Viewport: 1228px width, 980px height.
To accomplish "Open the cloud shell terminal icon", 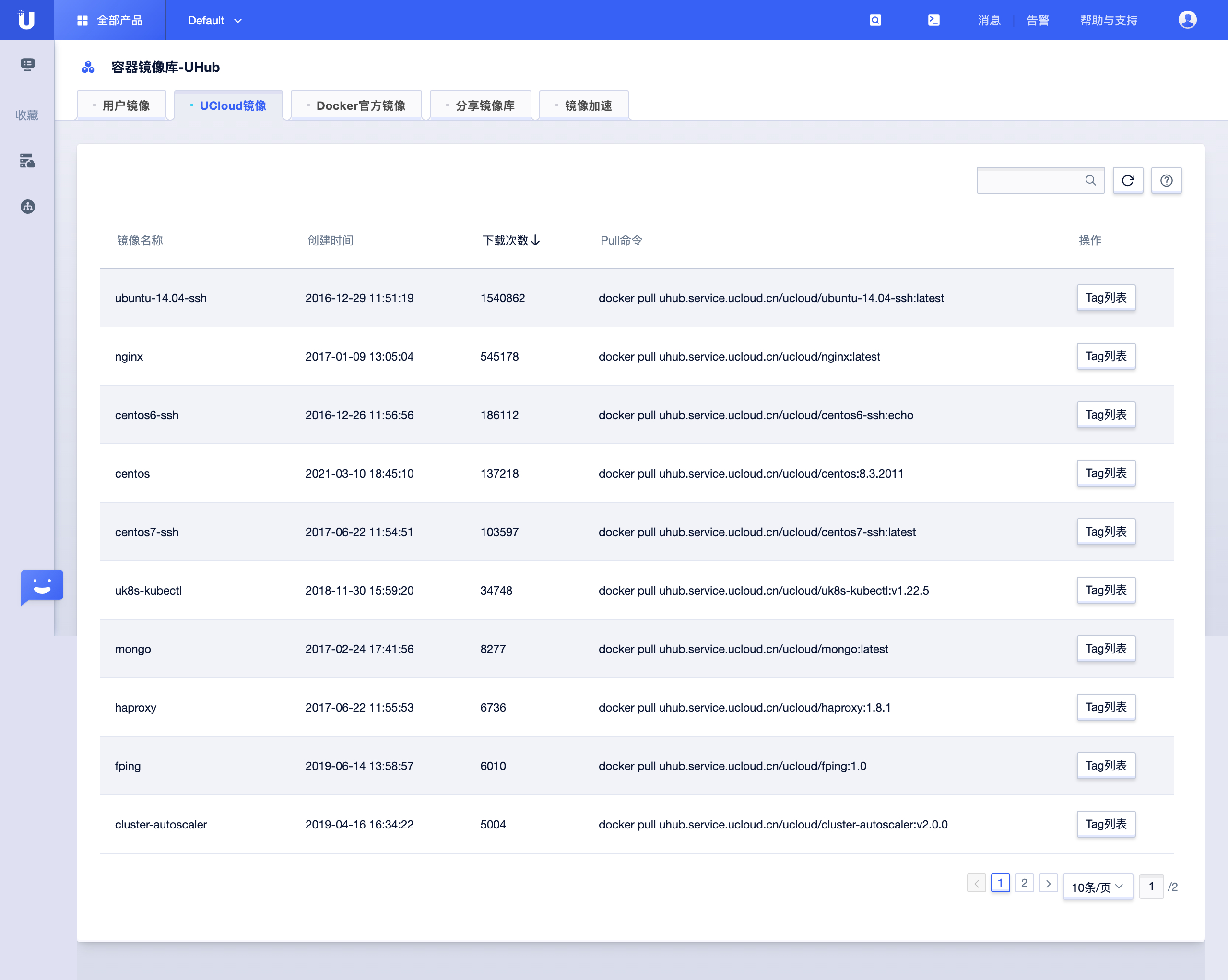I will click(x=933, y=21).
